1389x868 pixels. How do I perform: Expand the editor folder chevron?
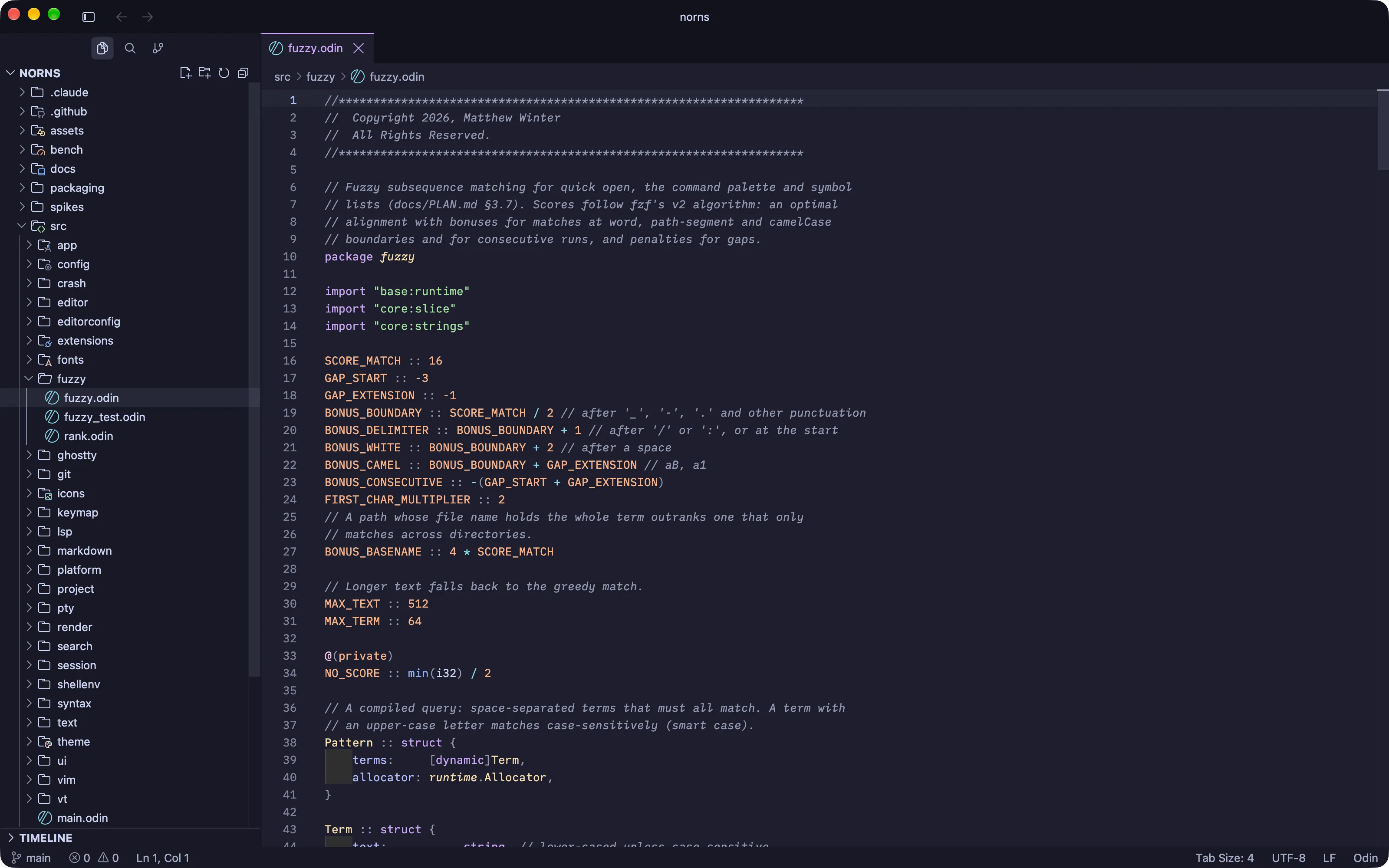29,302
